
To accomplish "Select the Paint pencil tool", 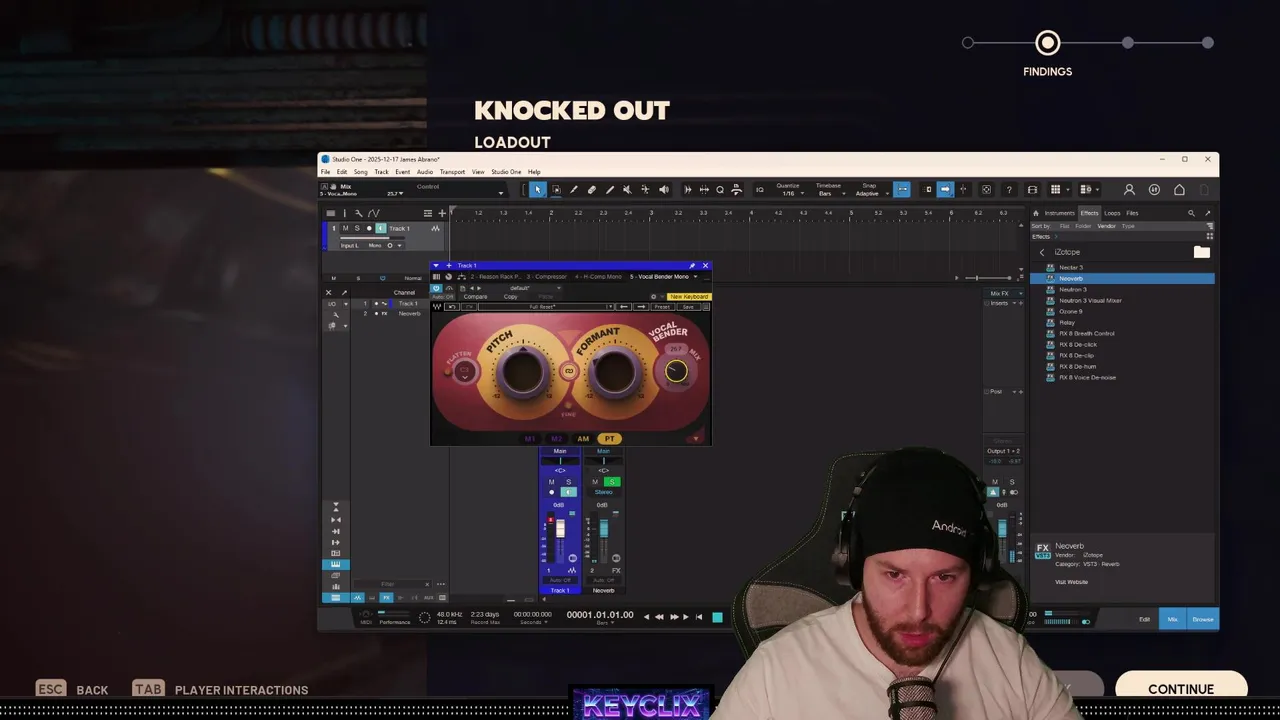I will tap(609, 189).
